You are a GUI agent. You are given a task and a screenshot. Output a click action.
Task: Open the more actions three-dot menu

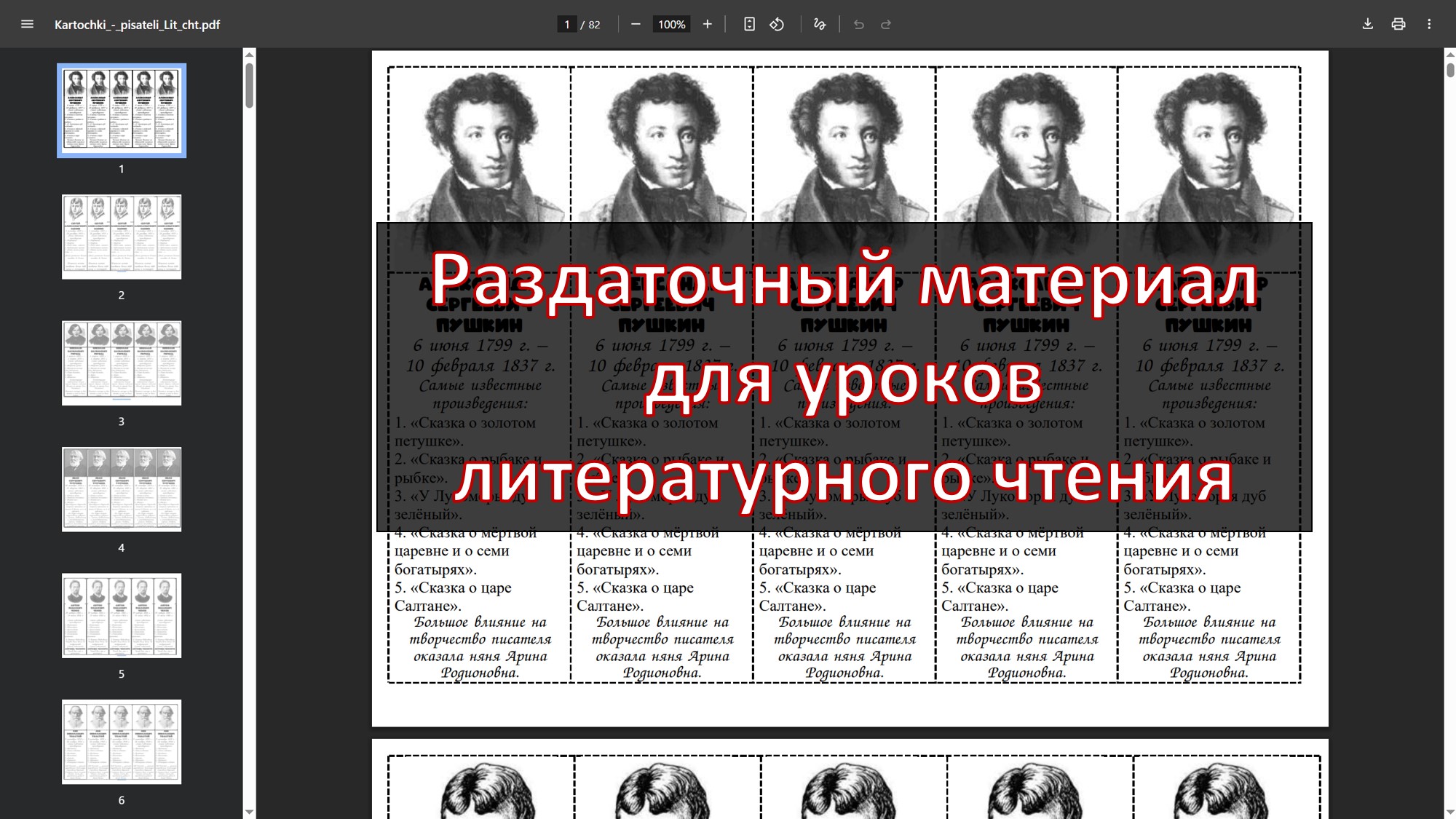[x=1429, y=24]
